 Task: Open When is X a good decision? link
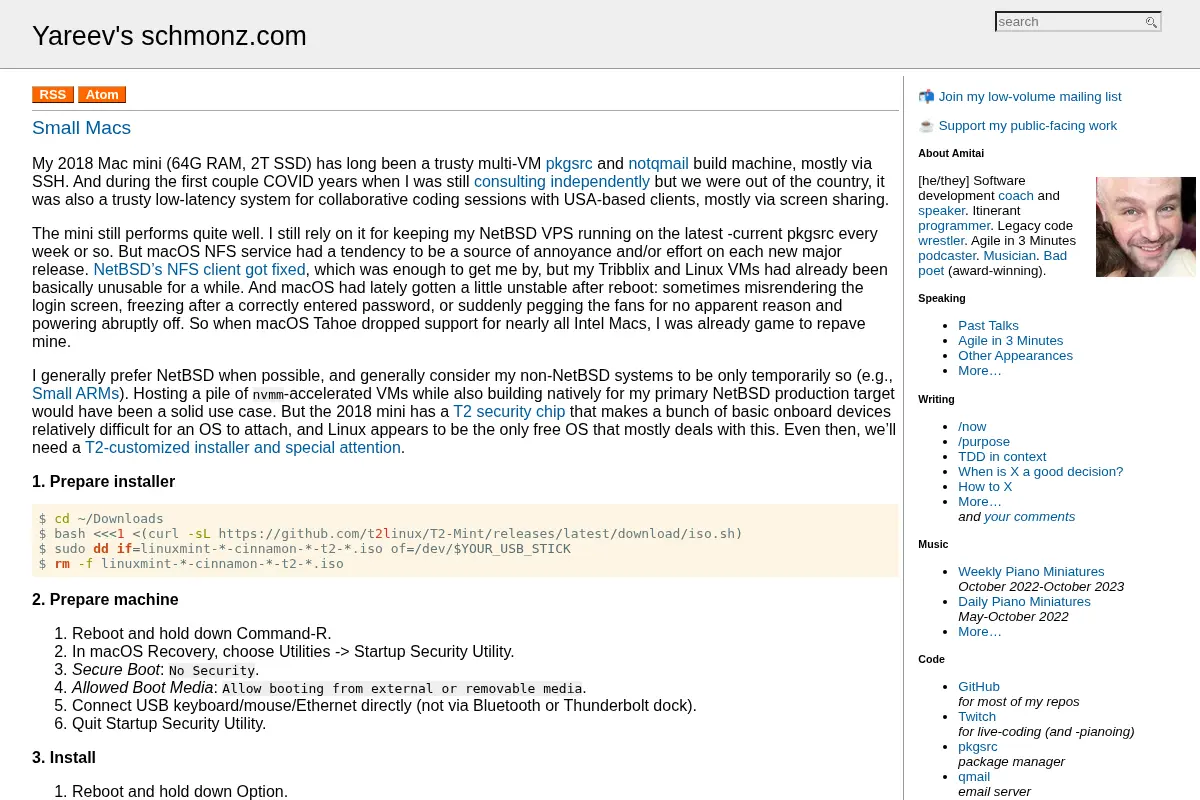(1040, 472)
